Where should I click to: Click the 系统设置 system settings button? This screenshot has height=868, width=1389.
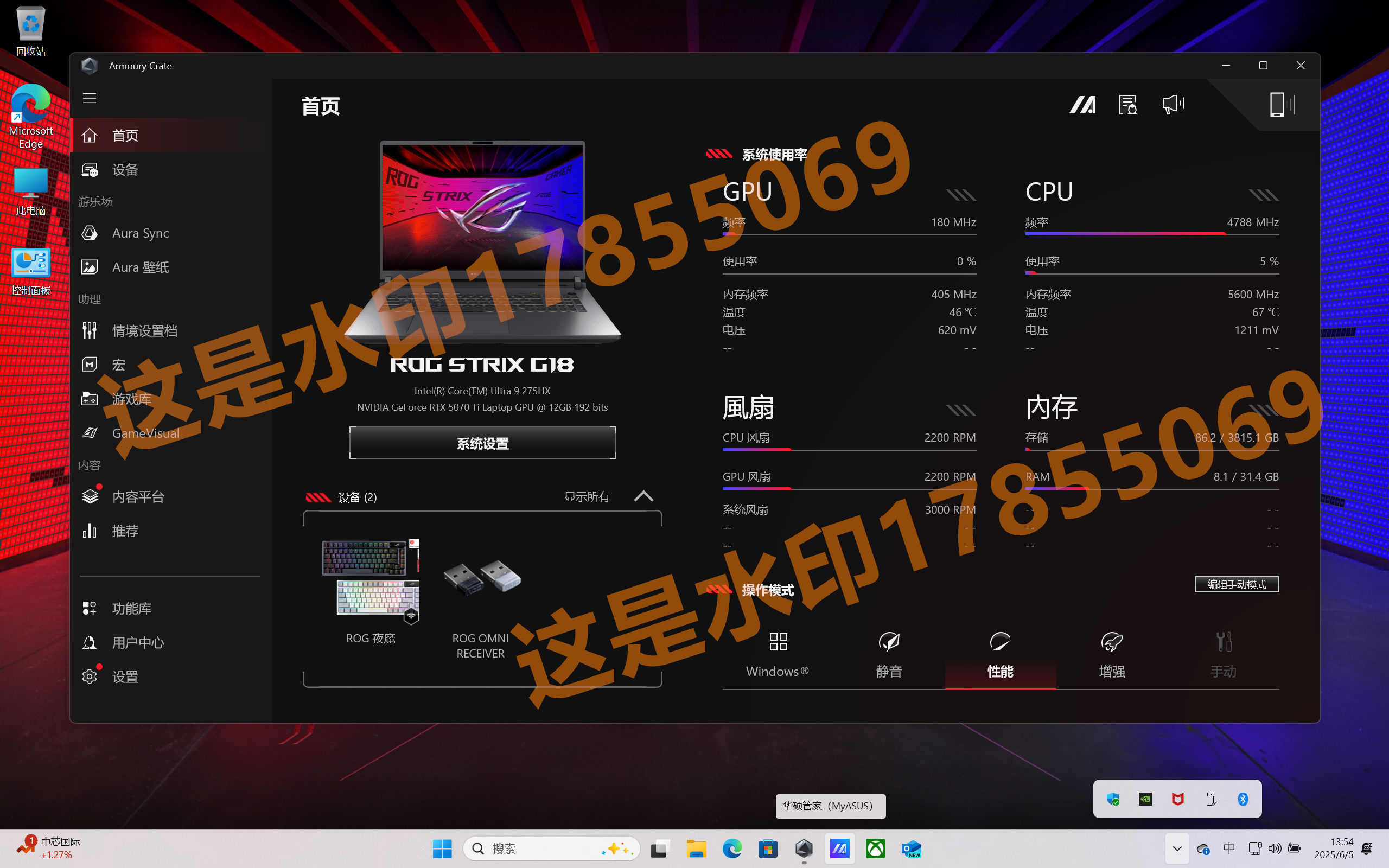[482, 443]
